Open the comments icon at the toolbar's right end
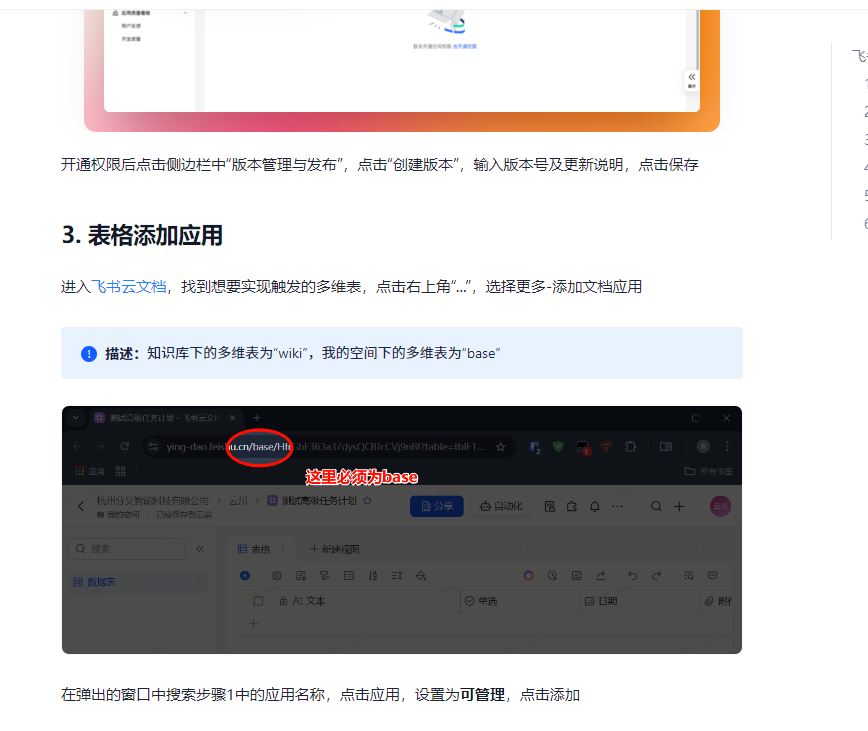Viewport: 868px width, 731px height. (x=713, y=576)
